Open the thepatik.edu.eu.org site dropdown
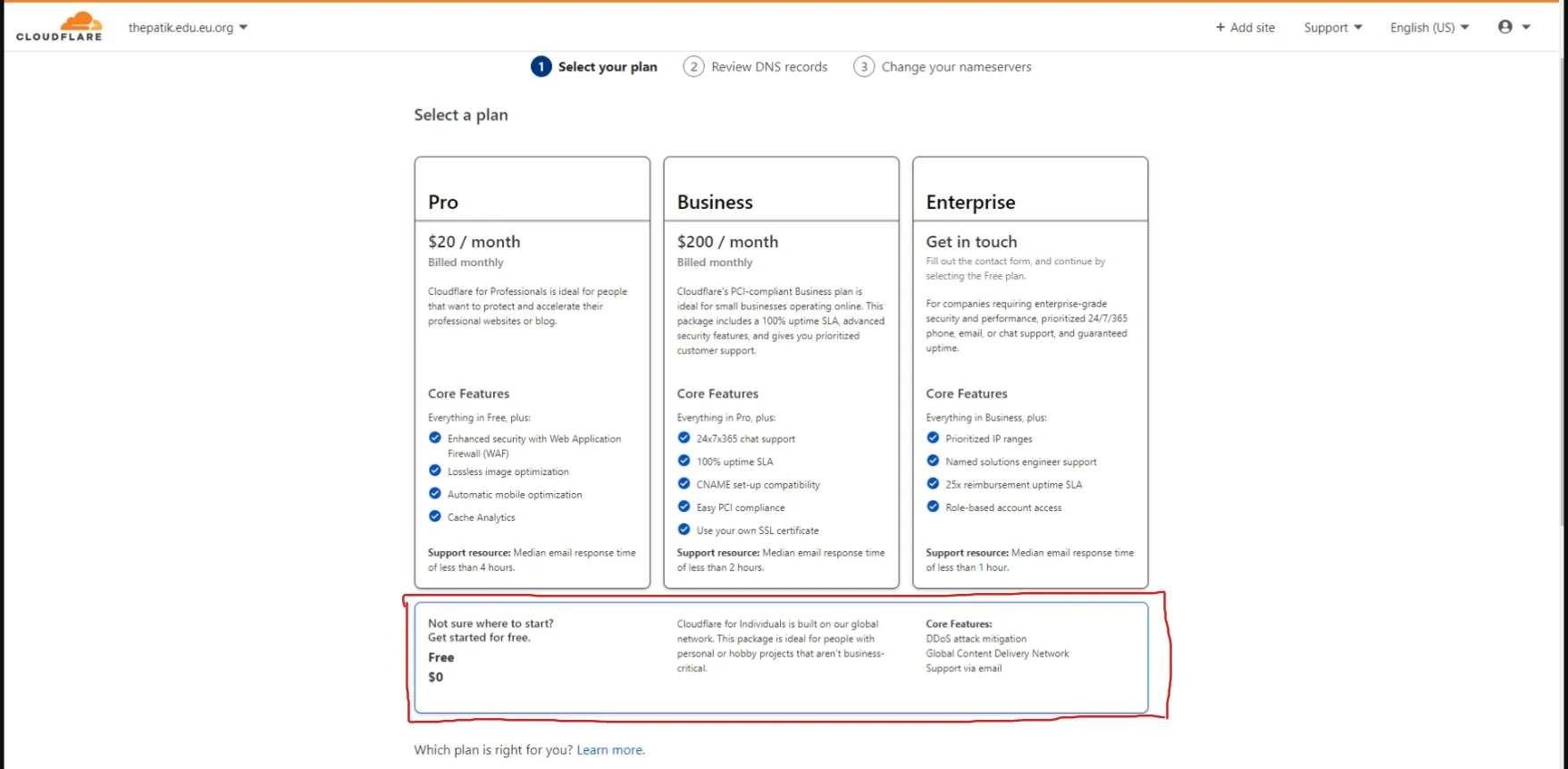This screenshot has height=769, width=1568. click(188, 28)
